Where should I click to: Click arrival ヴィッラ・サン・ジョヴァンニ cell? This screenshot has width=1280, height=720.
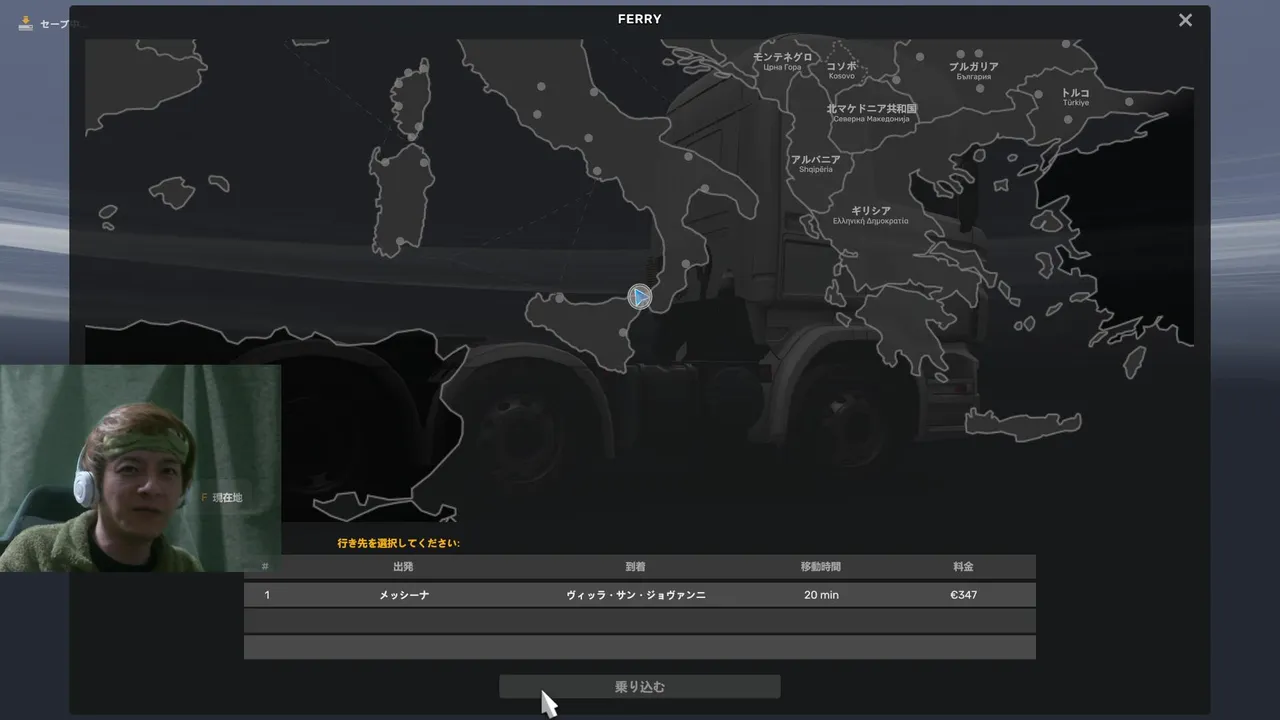click(x=636, y=595)
